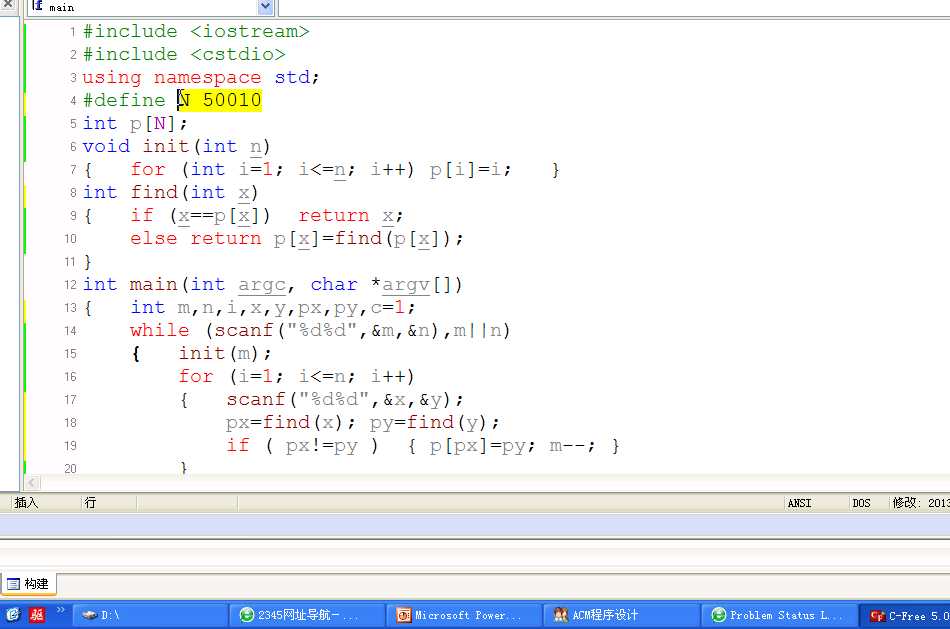
Task: Click the DOS line-ending status field
Action: pyautogui.click(x=861, y=503)
